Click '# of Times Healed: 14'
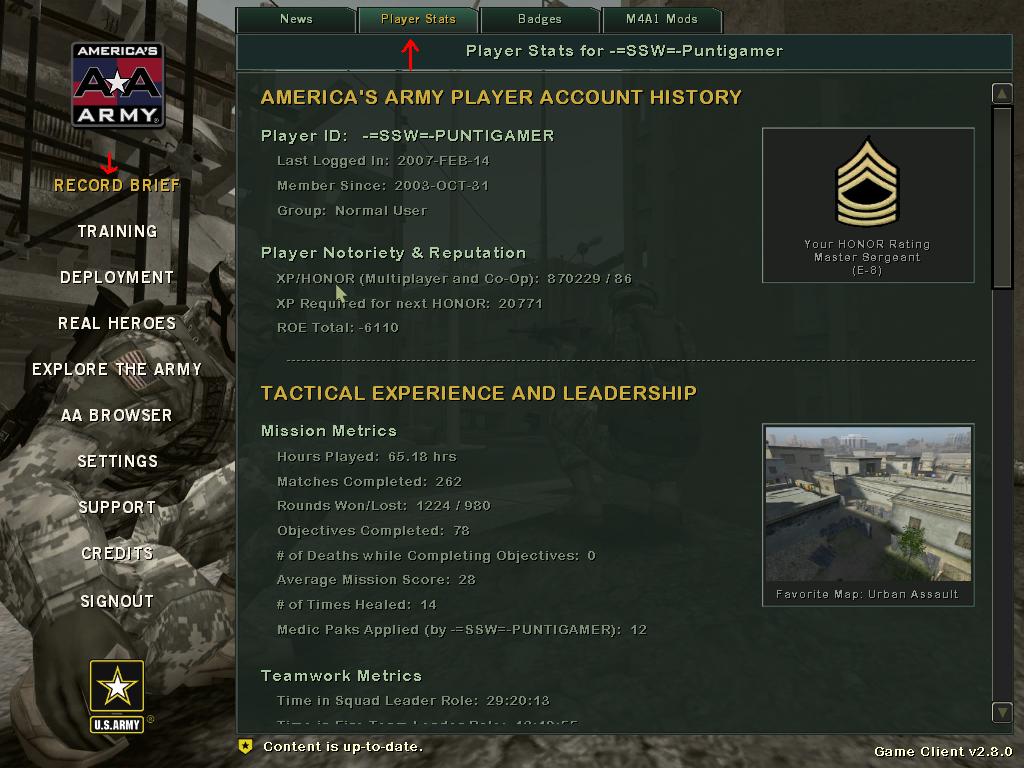Image resolution: width=1024 pixels, height=768 pixels. pyautogui.click(x=357, y=605)
